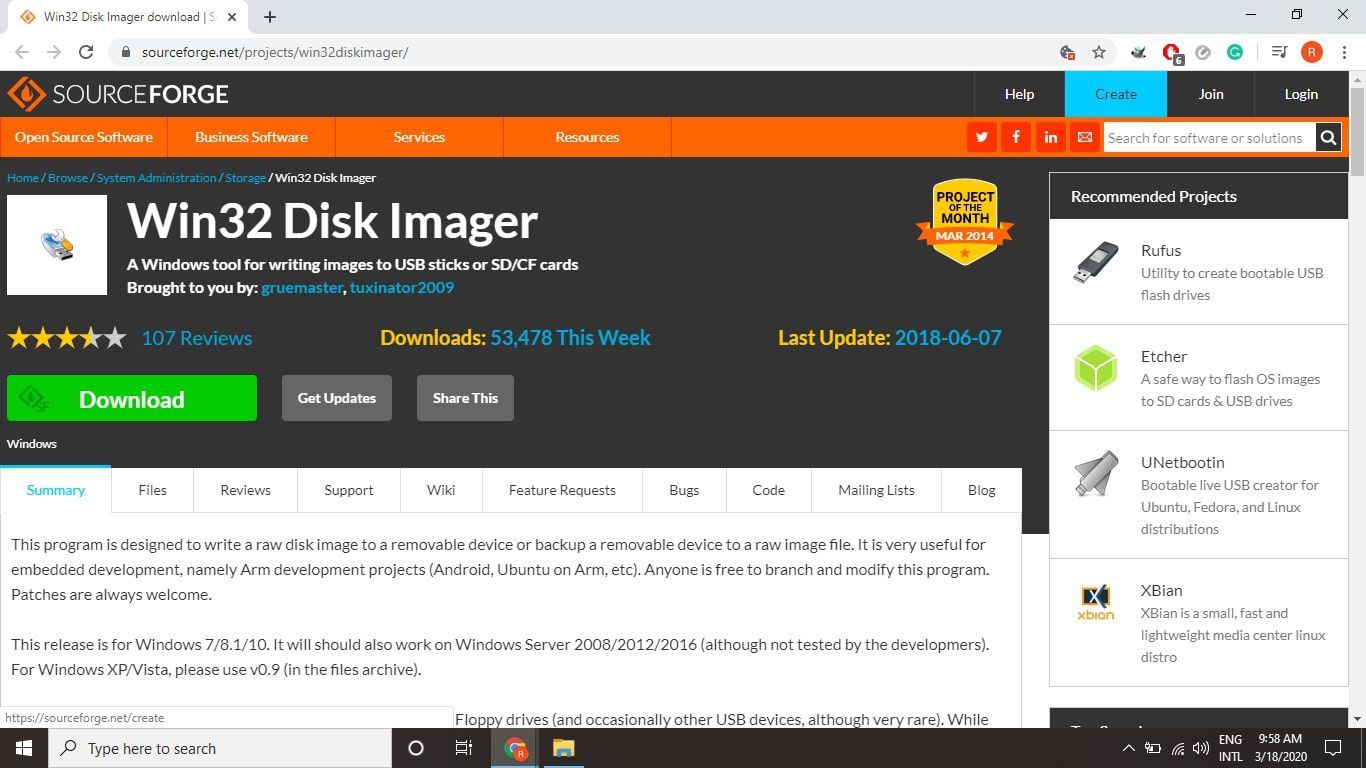Image resolution: width=1366 pixels, height=768 pixels.
Task: Go back with the browser back arrow
Action: (x=22, y=52)
